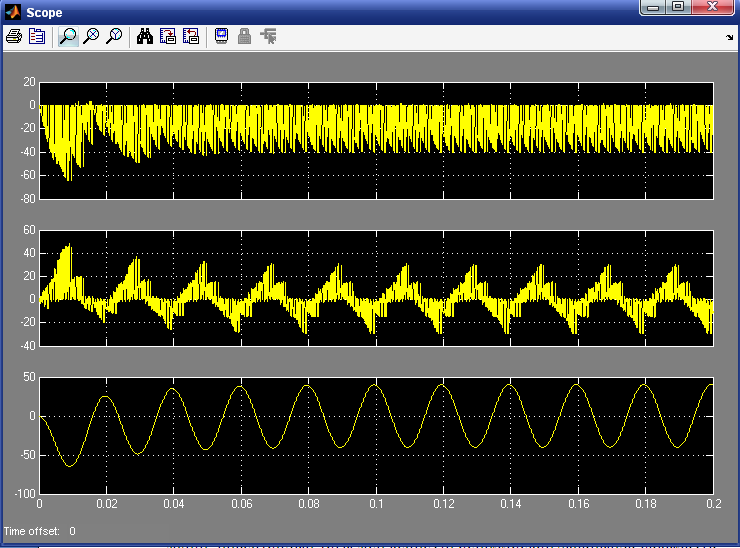Click the '60' label on middle plot axis
Viewport: 740px width, 548px height.
tap(29, 230)
